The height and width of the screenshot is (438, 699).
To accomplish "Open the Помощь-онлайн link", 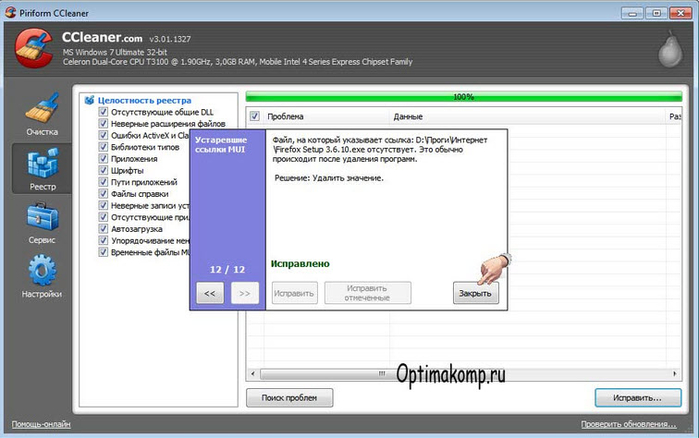I will point(41,424).
